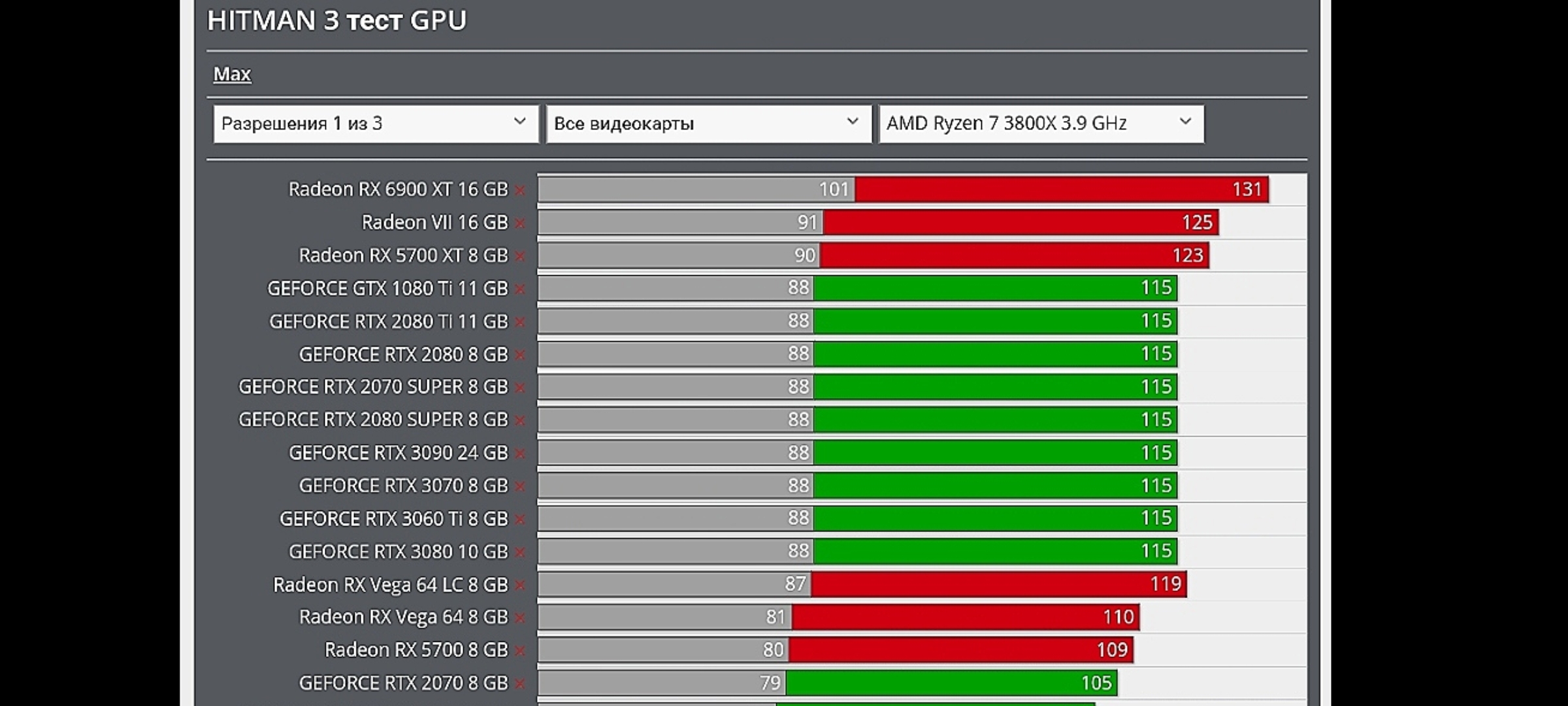Remove Radeon RX 5700 XT row
Viewport: 1568px width, 706px height.
pos(520,256)
